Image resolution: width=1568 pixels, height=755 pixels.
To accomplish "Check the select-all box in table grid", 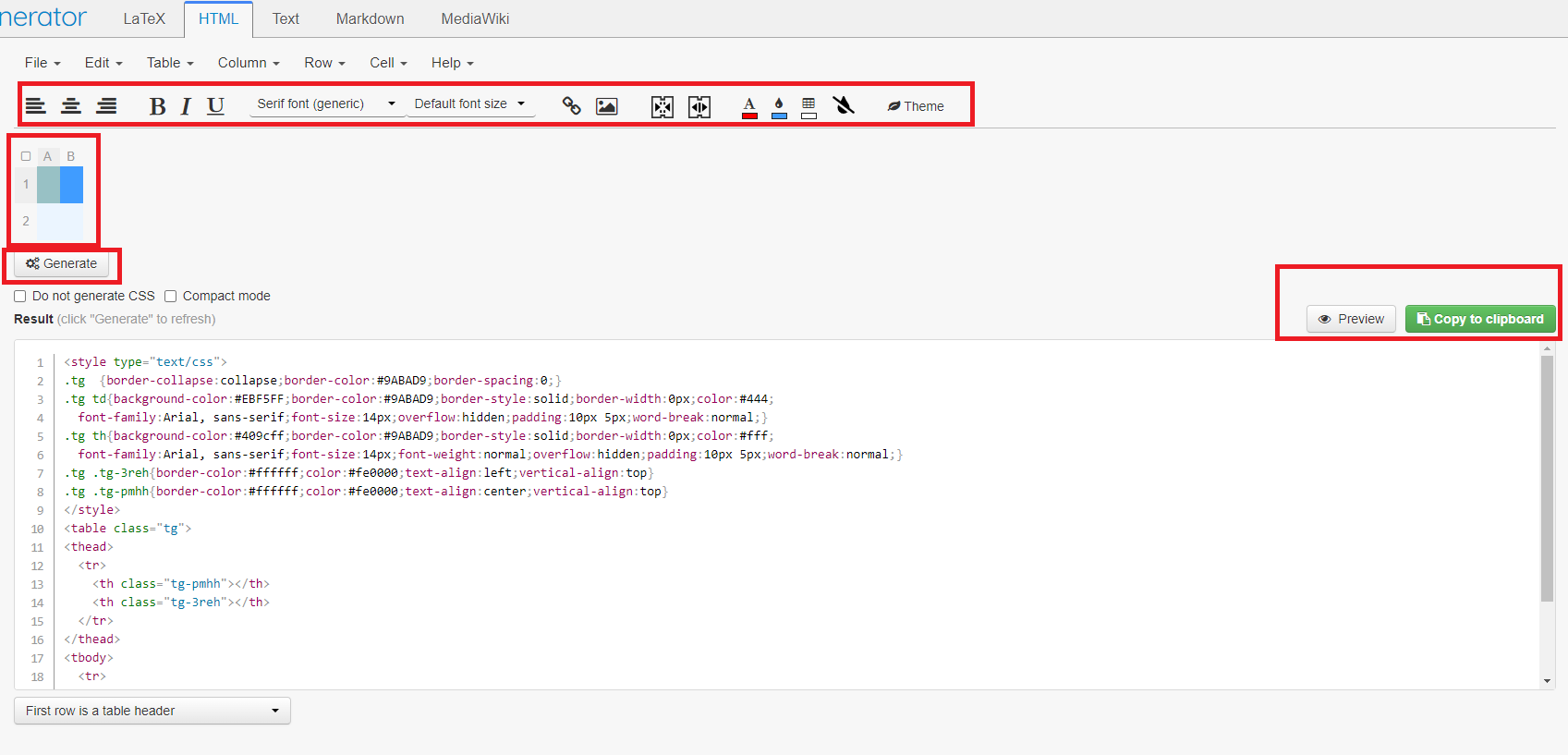I will [26, 156].
